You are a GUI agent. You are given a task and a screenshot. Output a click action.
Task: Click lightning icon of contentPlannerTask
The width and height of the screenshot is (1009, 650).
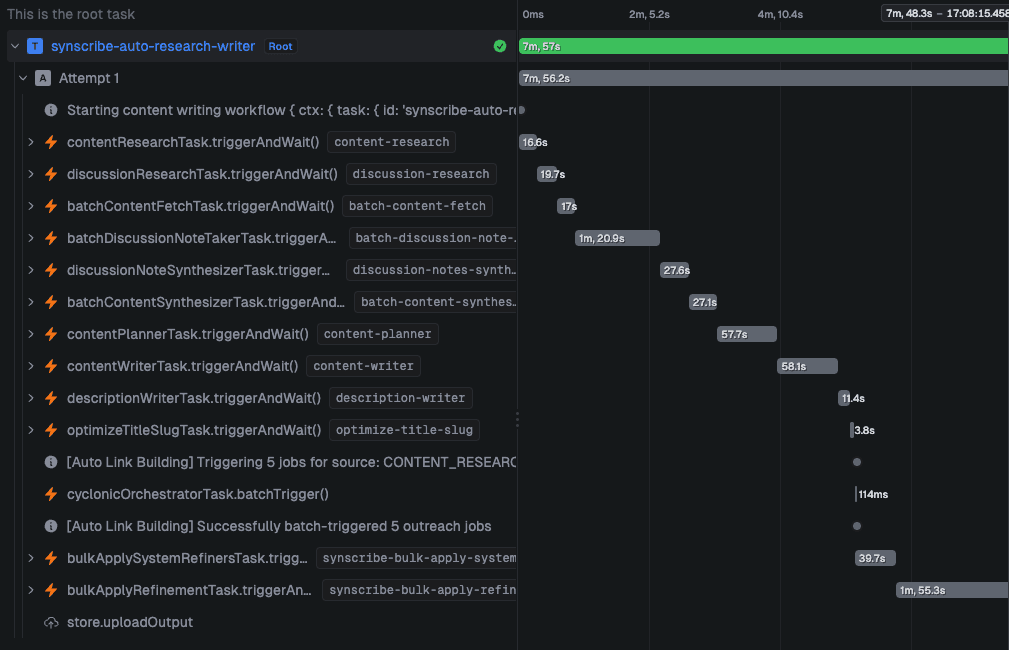[x=51, y=334]
